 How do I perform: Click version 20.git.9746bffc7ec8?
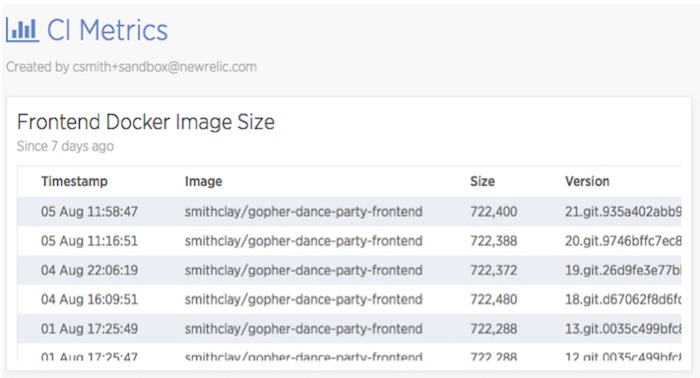pos(623,241)
